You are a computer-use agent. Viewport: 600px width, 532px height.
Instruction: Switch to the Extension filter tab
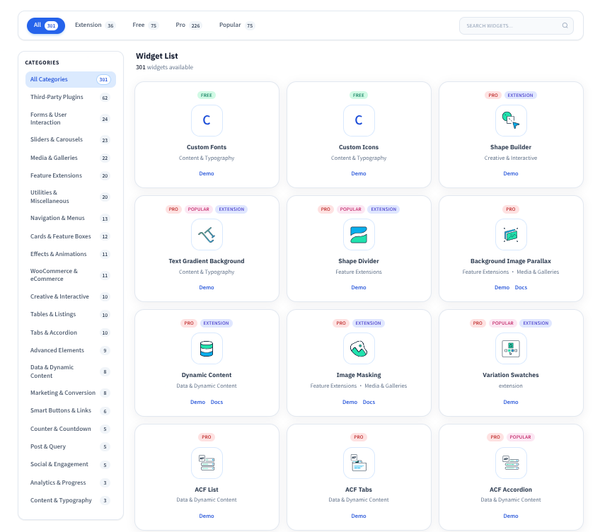[x=95, y=25]
